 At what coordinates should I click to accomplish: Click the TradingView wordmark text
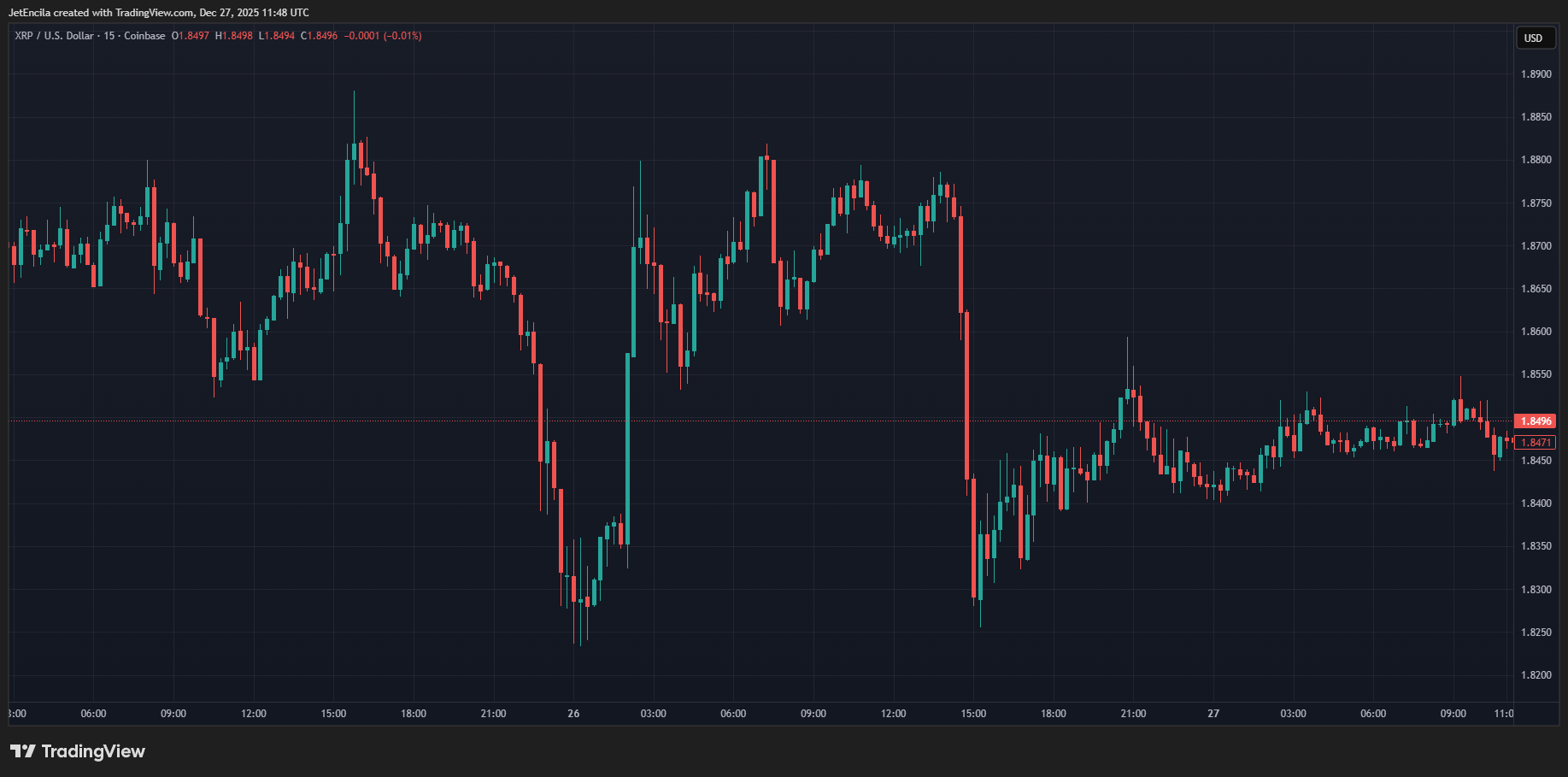(x=93, y=751)
